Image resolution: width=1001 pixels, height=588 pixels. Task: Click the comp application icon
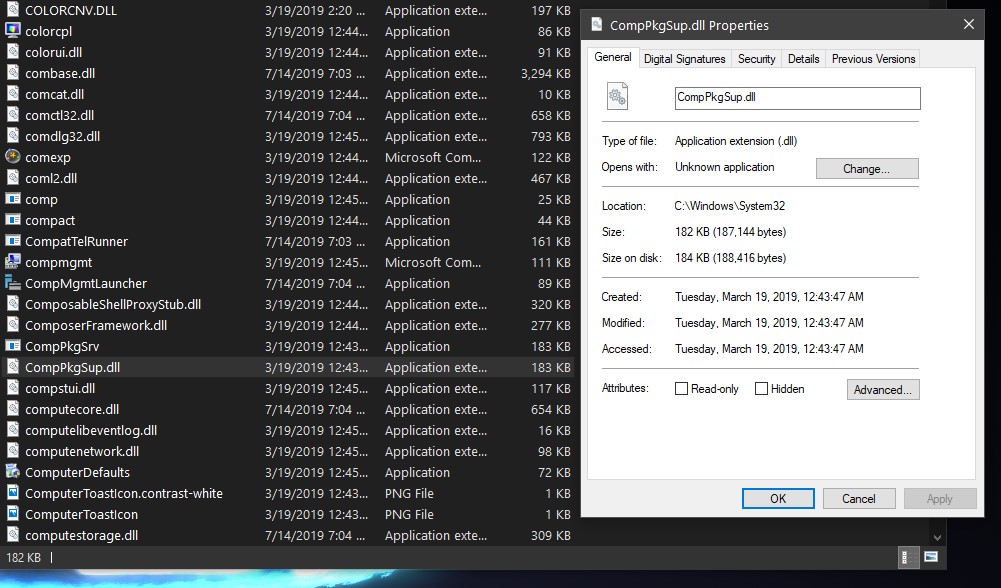(13, 199)
